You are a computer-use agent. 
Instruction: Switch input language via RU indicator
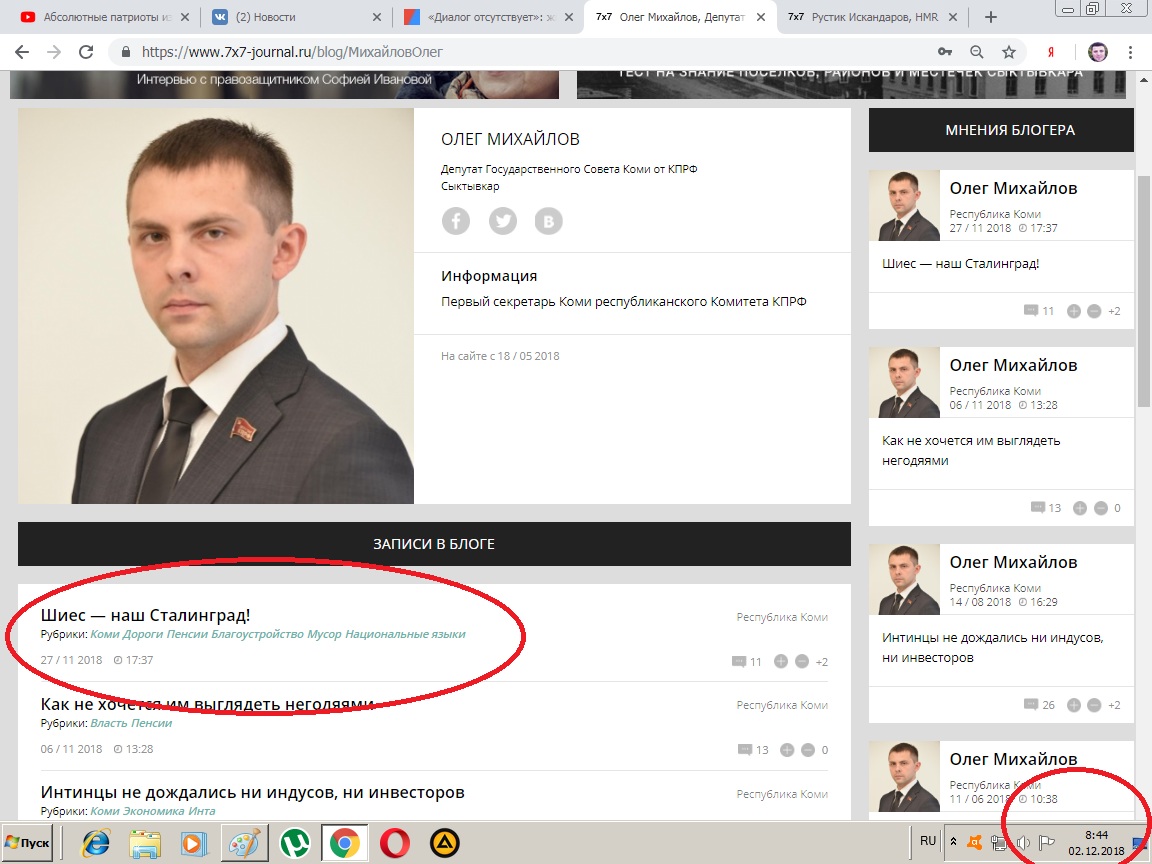(927, 841)
